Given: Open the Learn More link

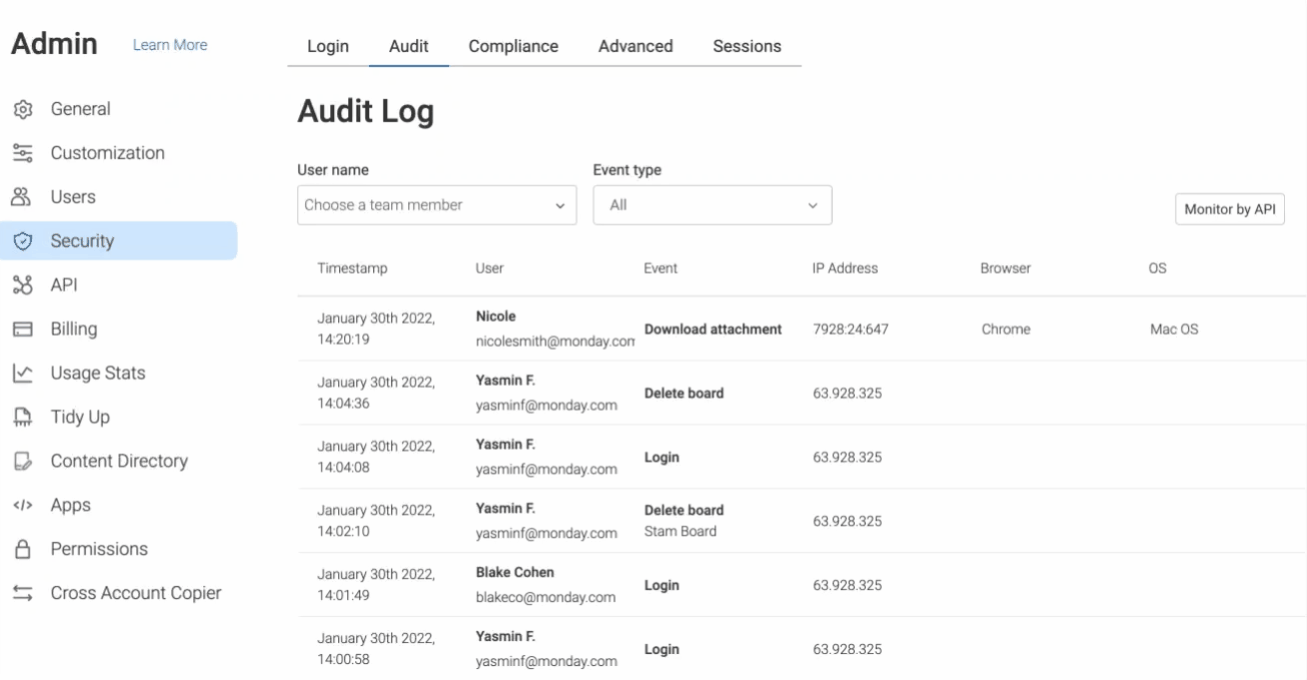Looking at the screenshot, I should pyautogui.click(x=169, y=45).
